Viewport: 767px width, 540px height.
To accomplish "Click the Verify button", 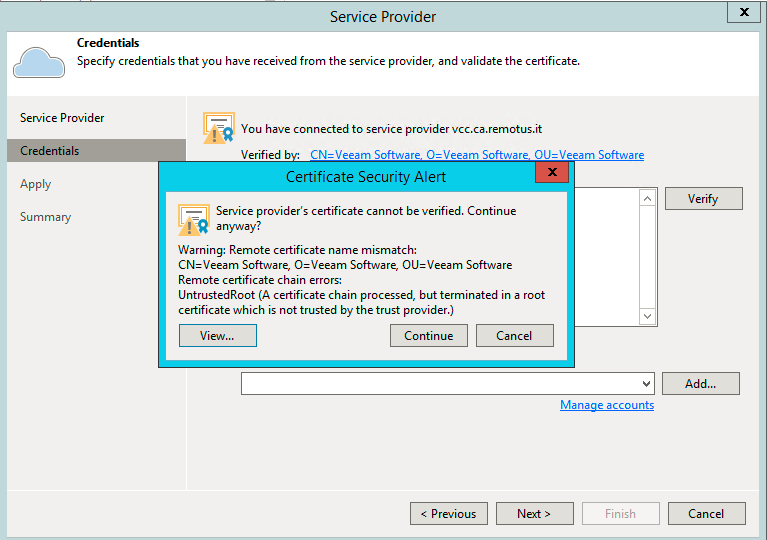I will pyautogui.click(x=703, y=199).
